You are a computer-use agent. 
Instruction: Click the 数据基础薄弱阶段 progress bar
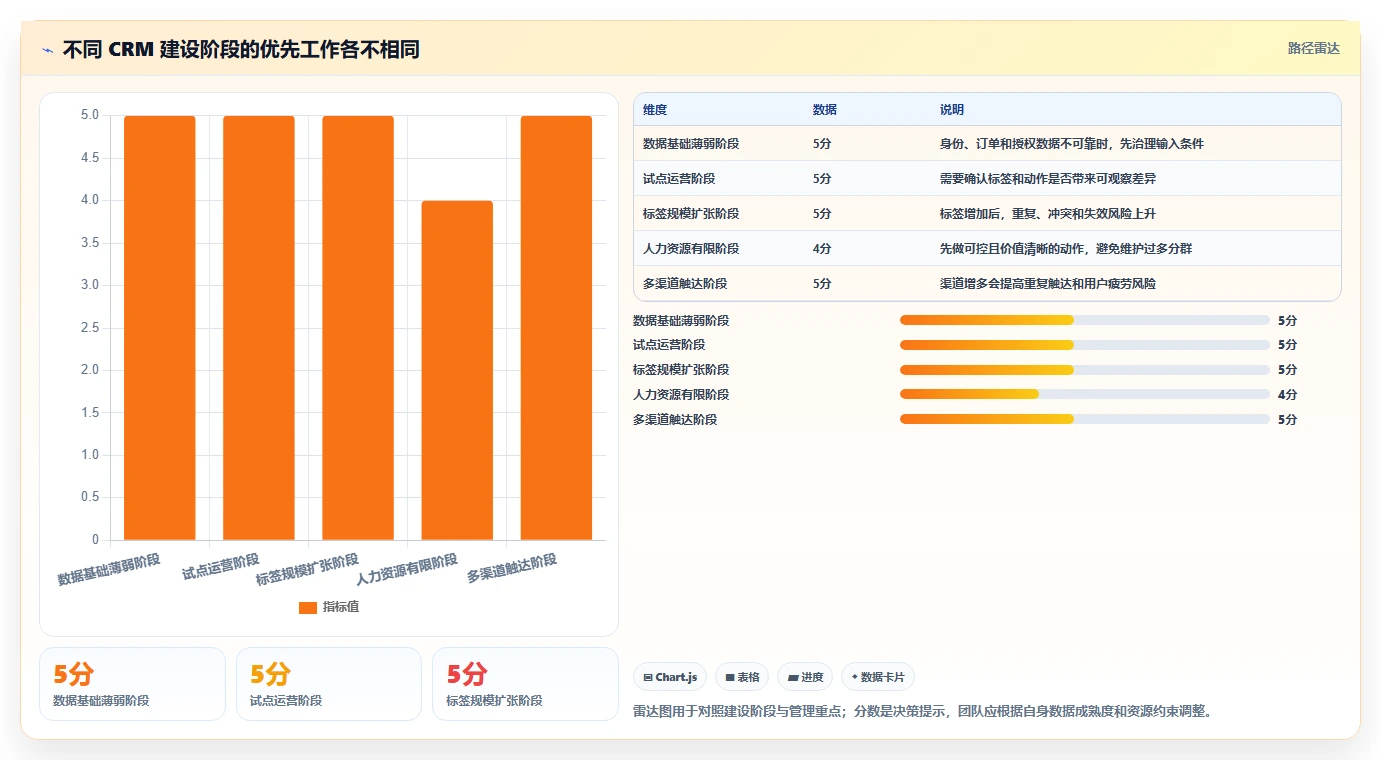pyautogui.click(x=1085, y=320)
